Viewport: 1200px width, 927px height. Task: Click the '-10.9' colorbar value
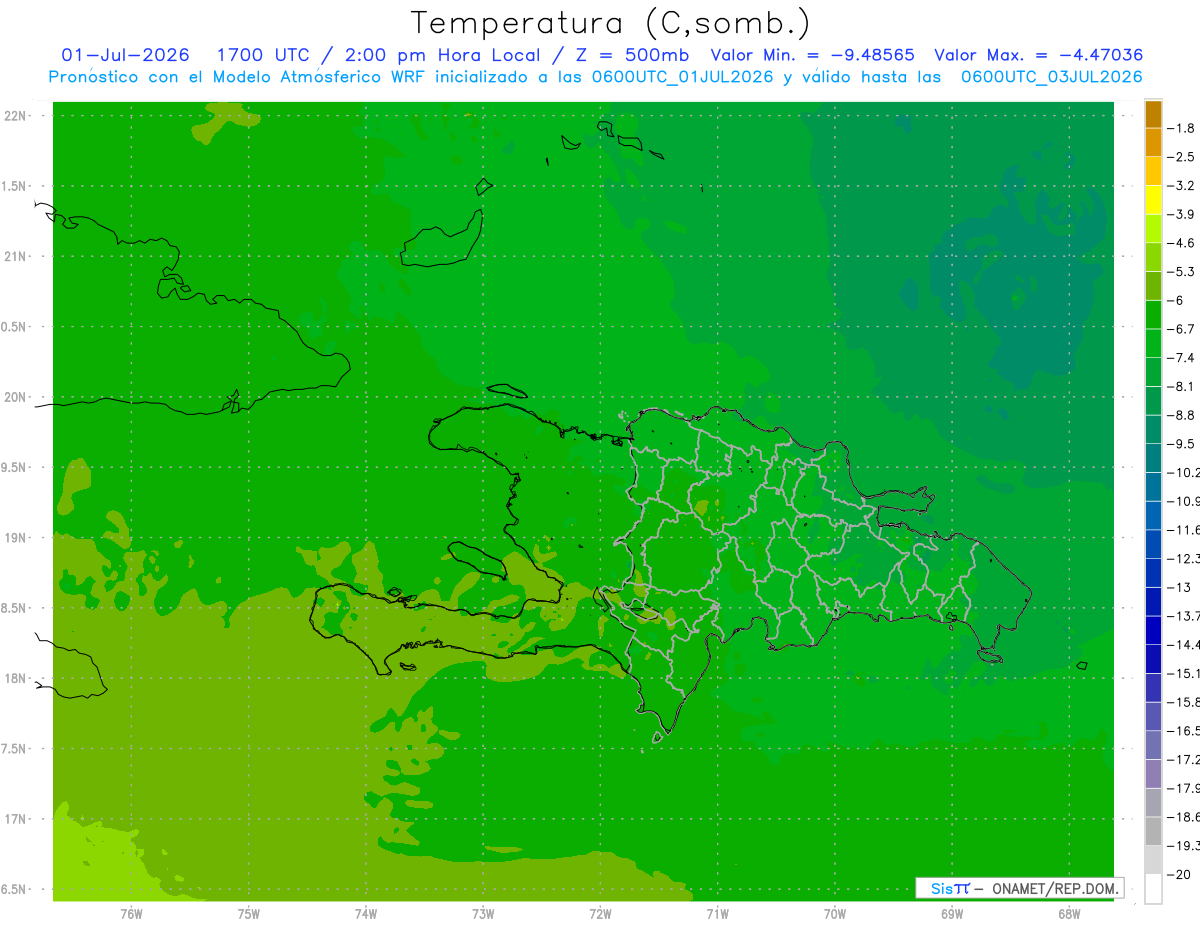tap(1183, 501)
